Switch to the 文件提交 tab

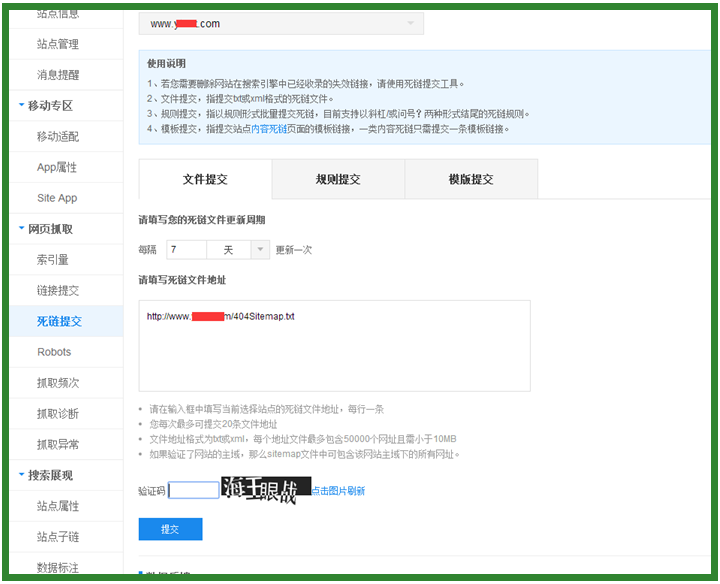click(x=205, y=179)
